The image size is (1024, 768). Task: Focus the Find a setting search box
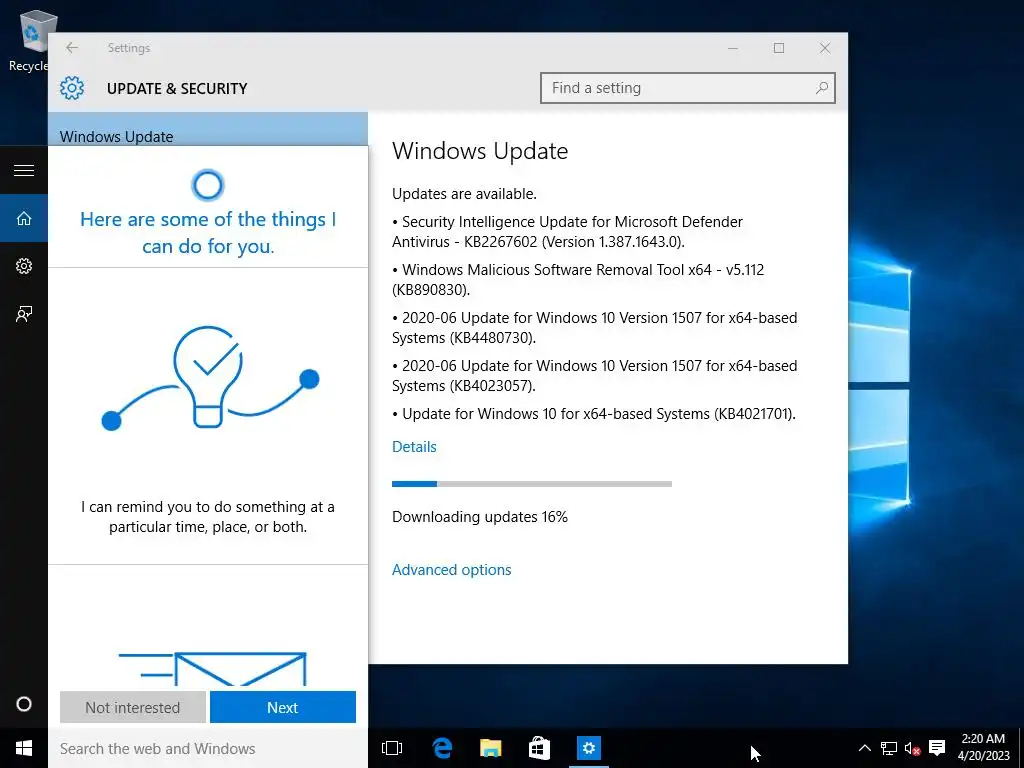coord(688,88)
